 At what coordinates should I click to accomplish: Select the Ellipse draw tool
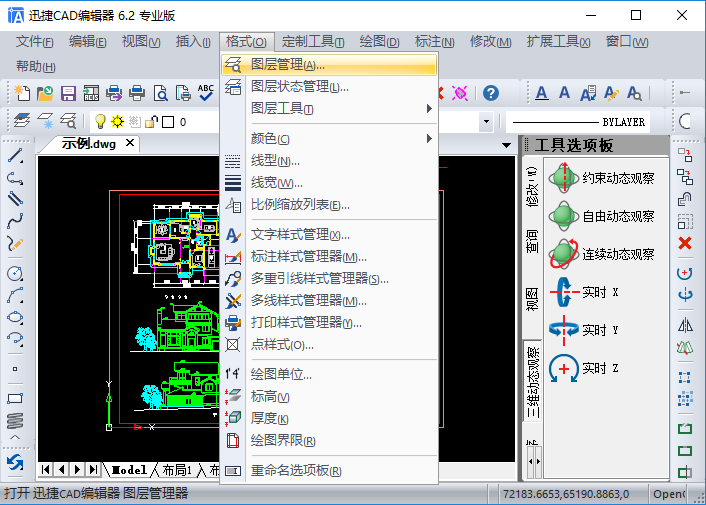click(15, 317)
